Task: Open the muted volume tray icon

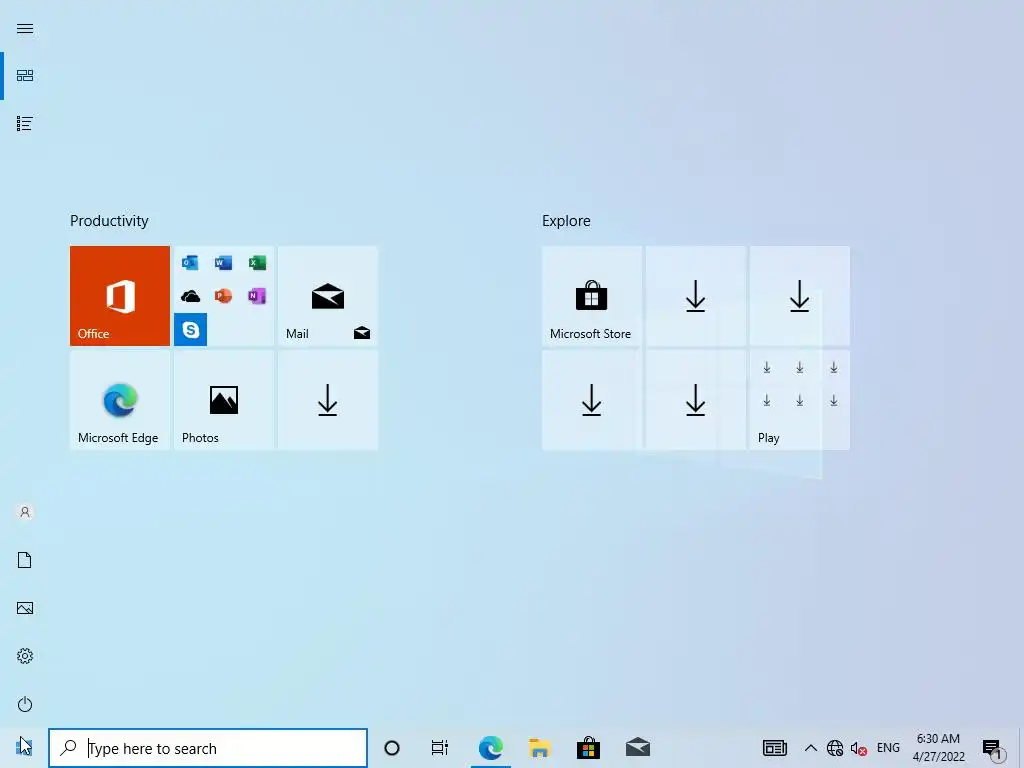Action: 859,748
